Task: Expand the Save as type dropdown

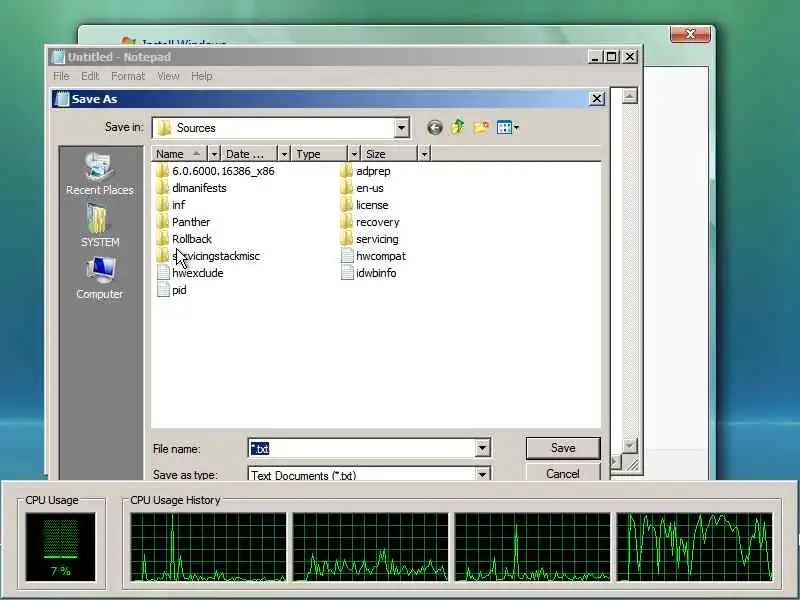Action: (x=482, y=474)
